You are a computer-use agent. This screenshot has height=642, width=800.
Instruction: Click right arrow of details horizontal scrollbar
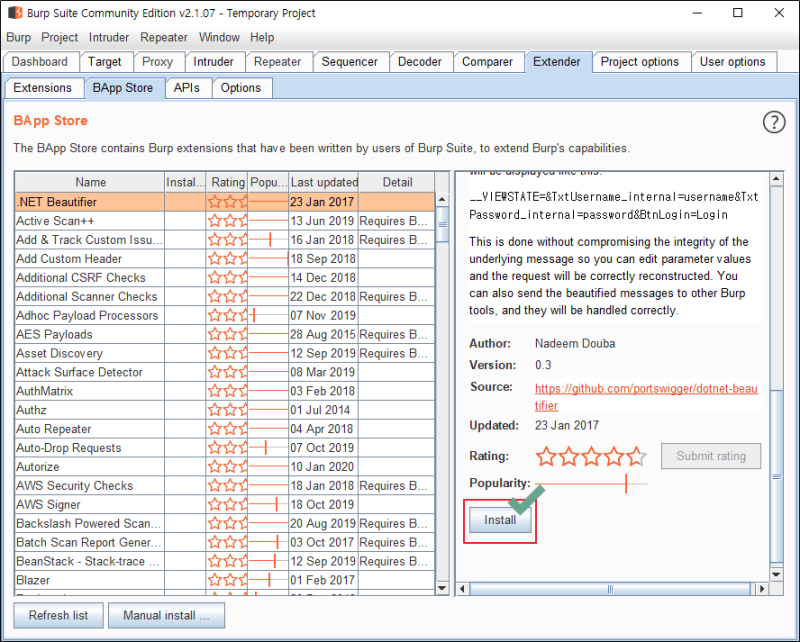[762, 588]
